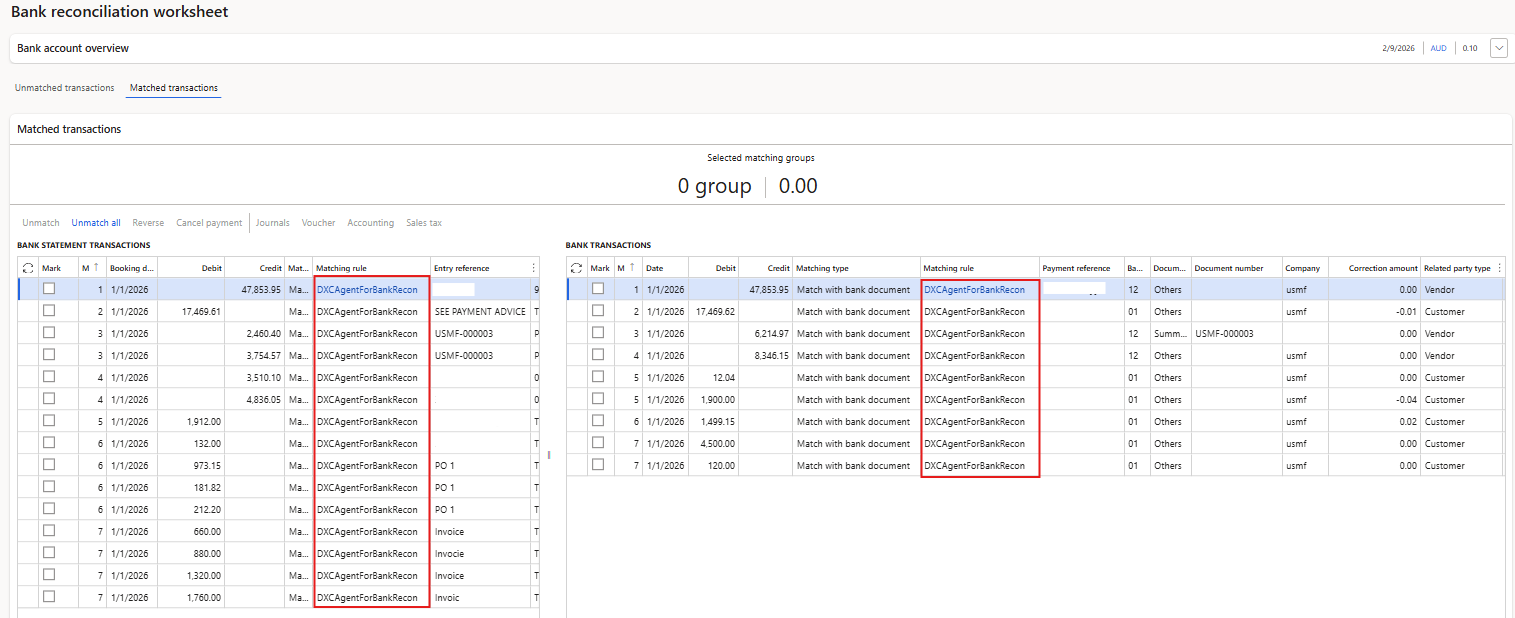The width and height of the screenshot is (1515, 618).
Task: Sort bank transactions grid by M column arrow
Action: coord(631,267)
